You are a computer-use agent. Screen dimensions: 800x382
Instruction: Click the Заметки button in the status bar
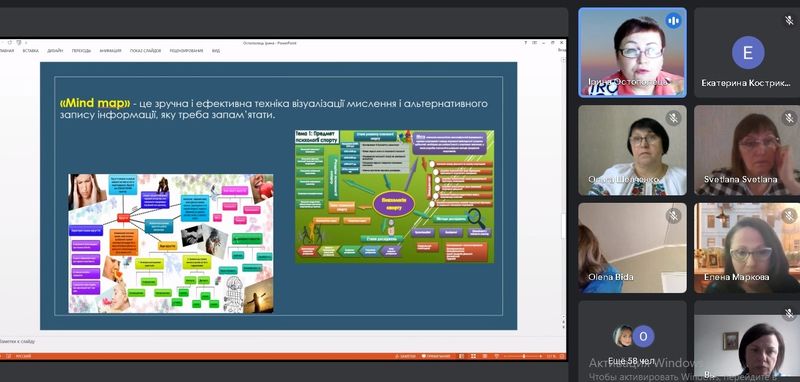click(x=406, y=356)
